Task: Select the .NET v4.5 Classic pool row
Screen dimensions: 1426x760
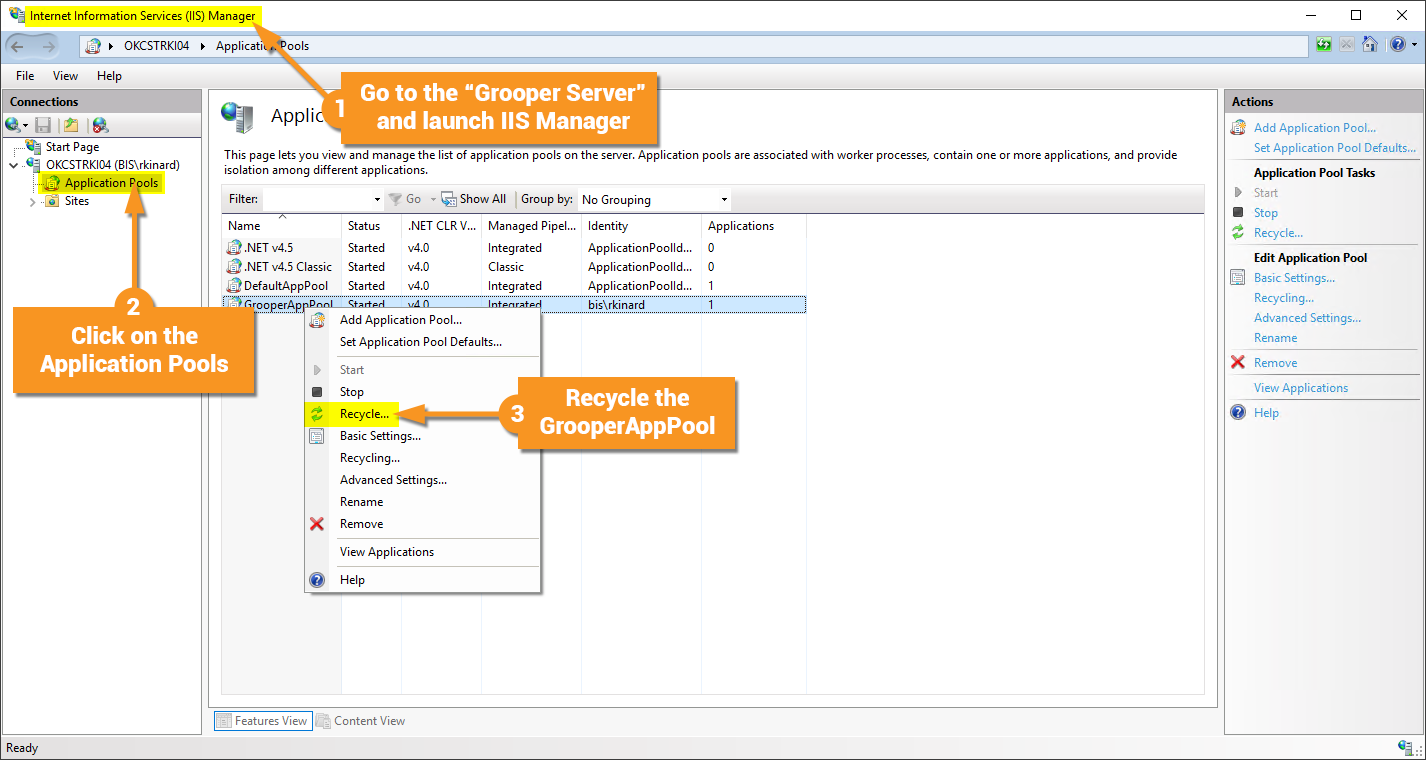Action: [513, 267]
